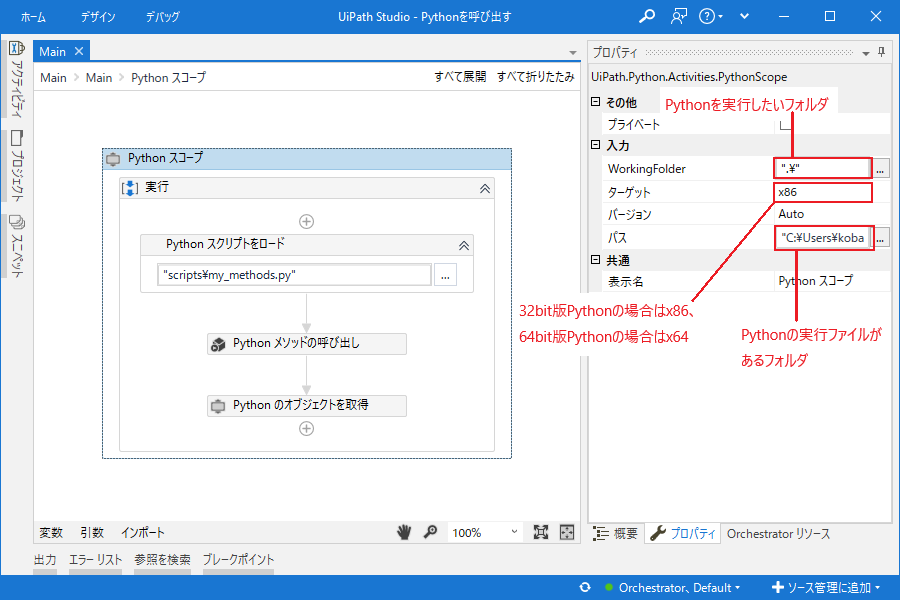The height and width of the screenshot is (600, 900).
Task: Collapse the ribbon with the chevron arrow
Action: (x=744, y=16)
